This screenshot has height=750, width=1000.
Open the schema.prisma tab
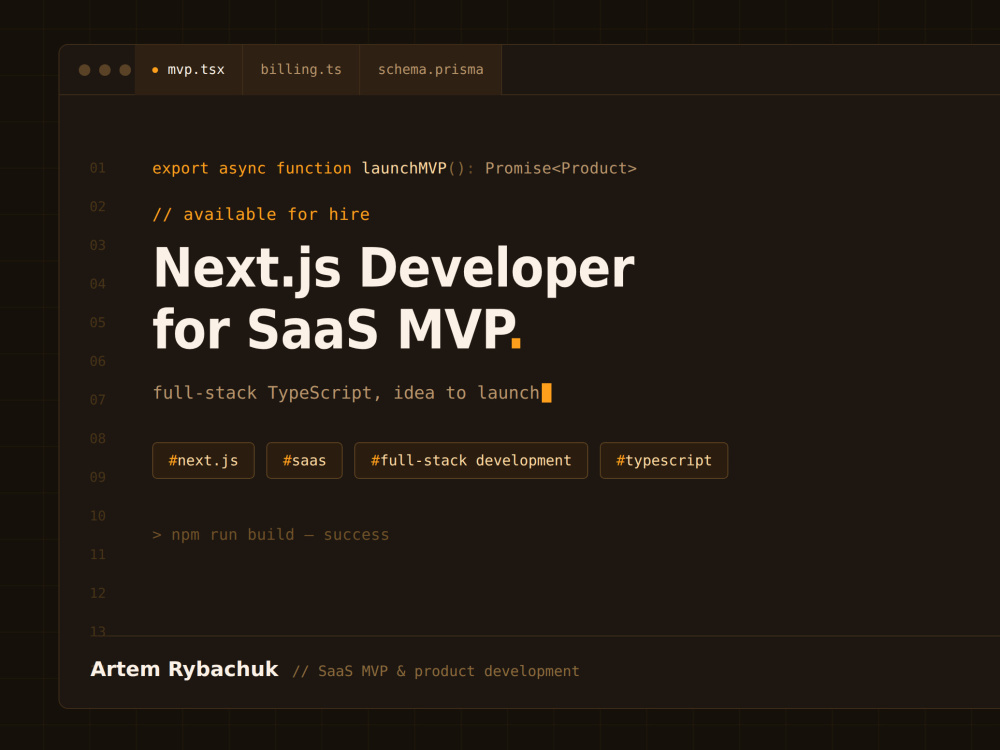point(430,70)
